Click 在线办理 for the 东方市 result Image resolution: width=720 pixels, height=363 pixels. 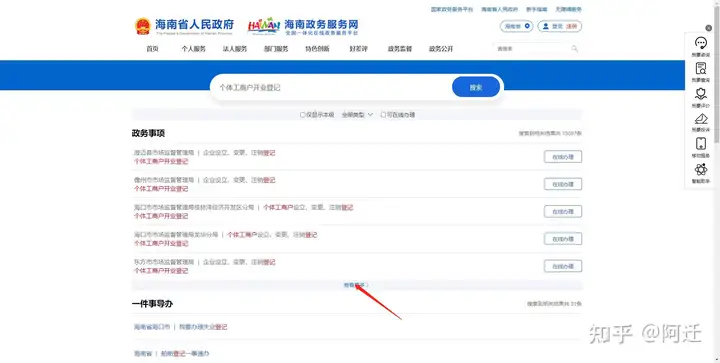(563, 266)
